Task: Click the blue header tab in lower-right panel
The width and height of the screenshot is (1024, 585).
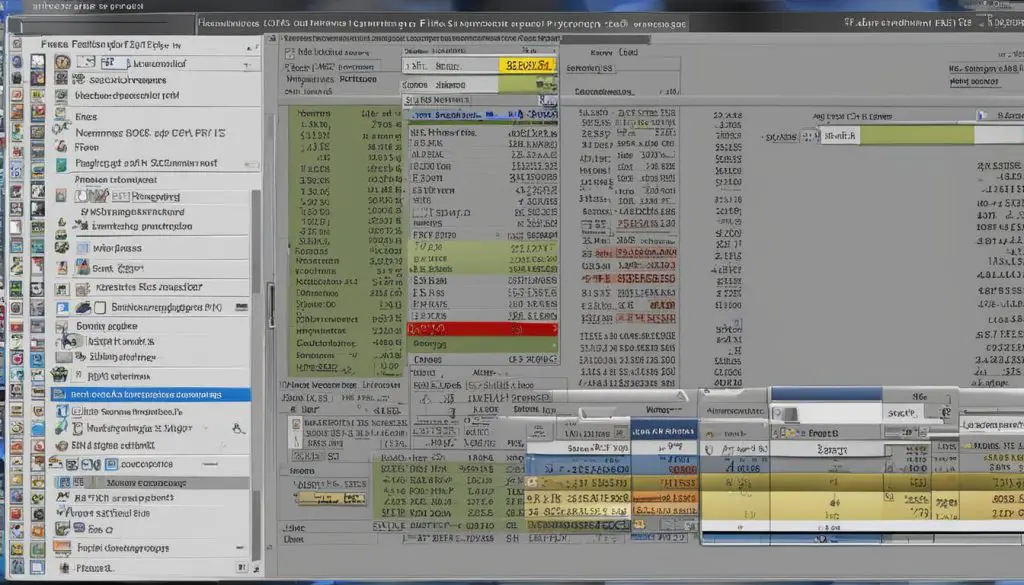Action: [826, 394]
